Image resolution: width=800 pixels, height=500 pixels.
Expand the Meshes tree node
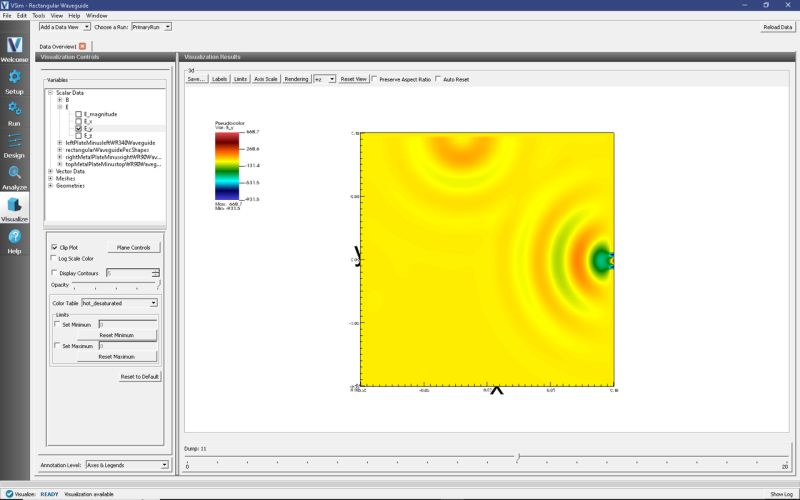tap(51, 179)
